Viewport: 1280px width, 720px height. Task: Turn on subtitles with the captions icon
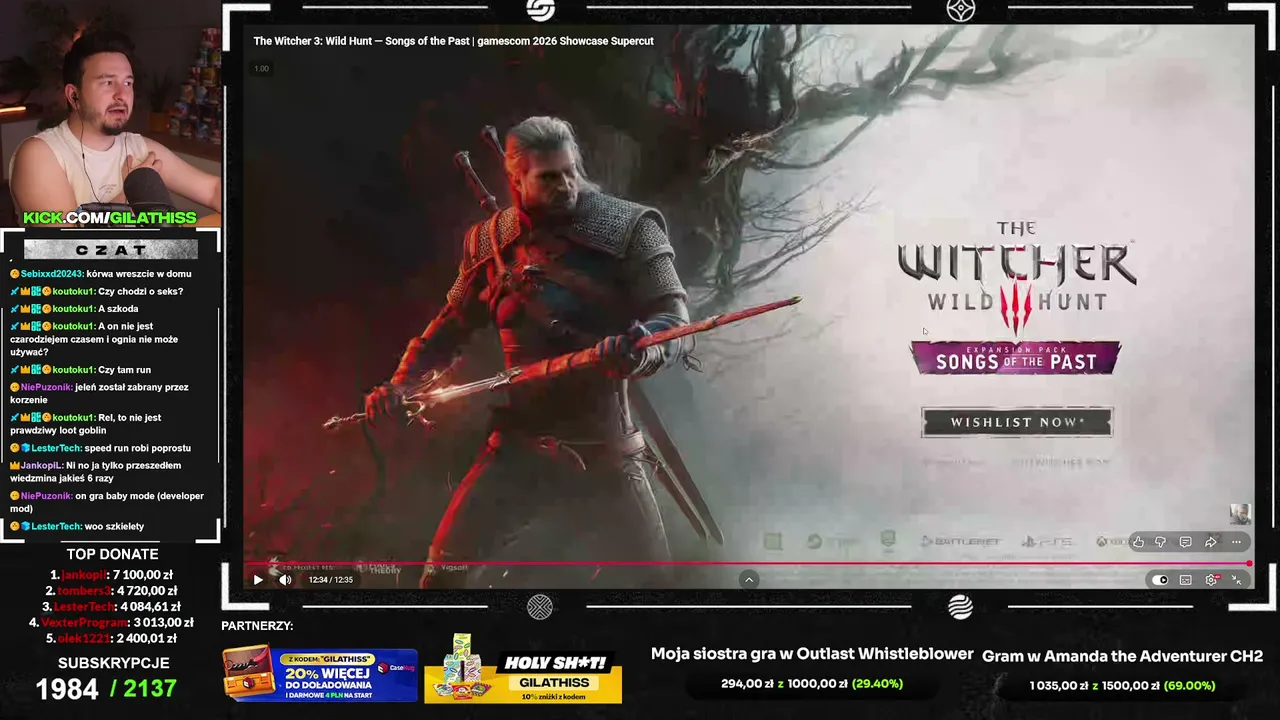[x=1186, y=580]
